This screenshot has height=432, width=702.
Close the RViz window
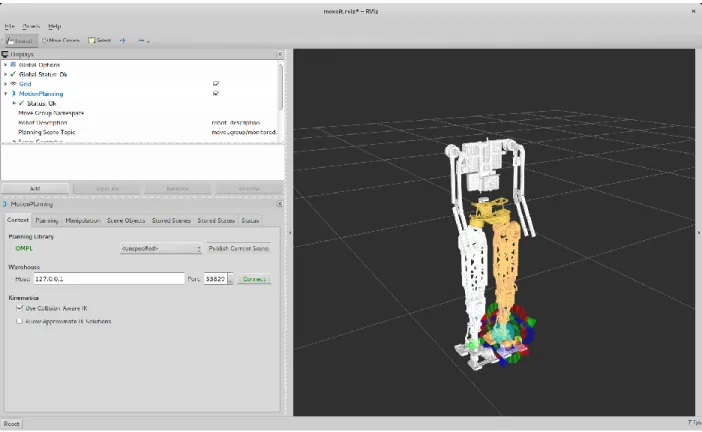coord(693,11)
